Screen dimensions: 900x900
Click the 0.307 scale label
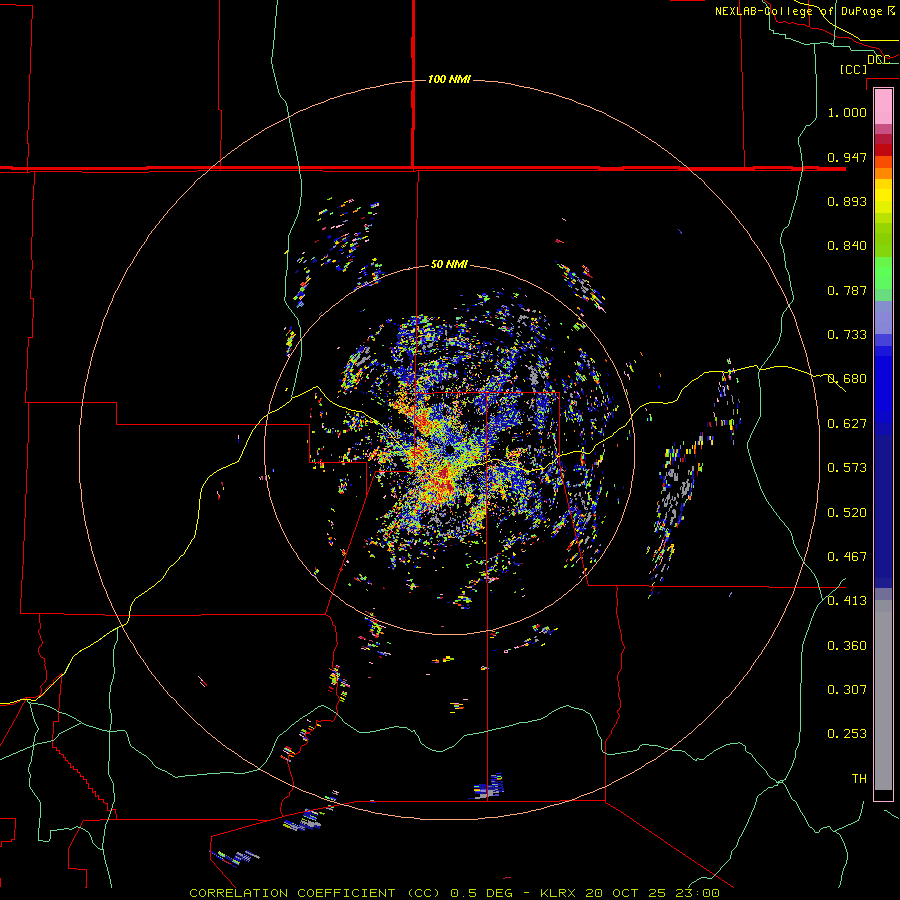(x=847, y=690)
